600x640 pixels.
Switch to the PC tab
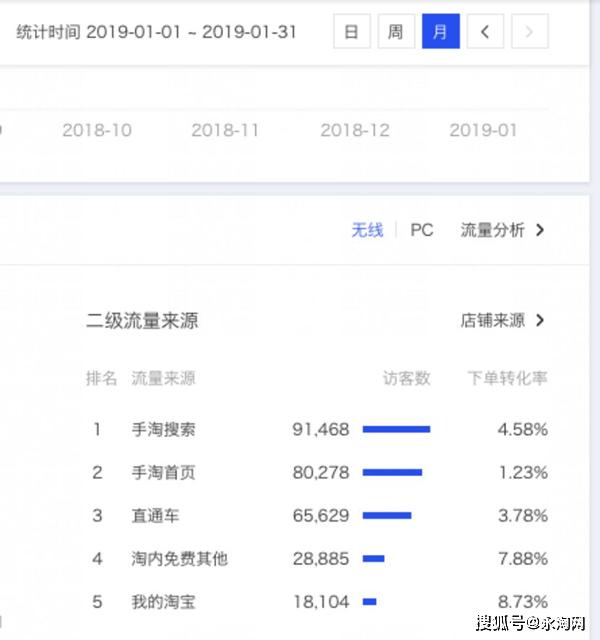[x=422, y=230]
